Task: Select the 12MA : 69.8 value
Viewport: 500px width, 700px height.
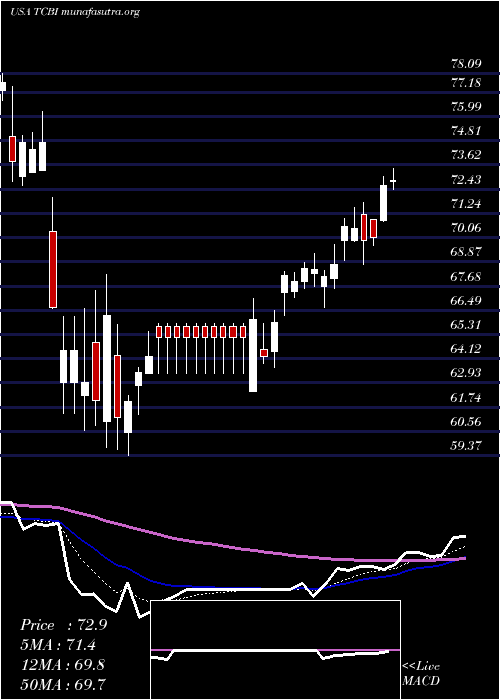Action: coord(62,665)
